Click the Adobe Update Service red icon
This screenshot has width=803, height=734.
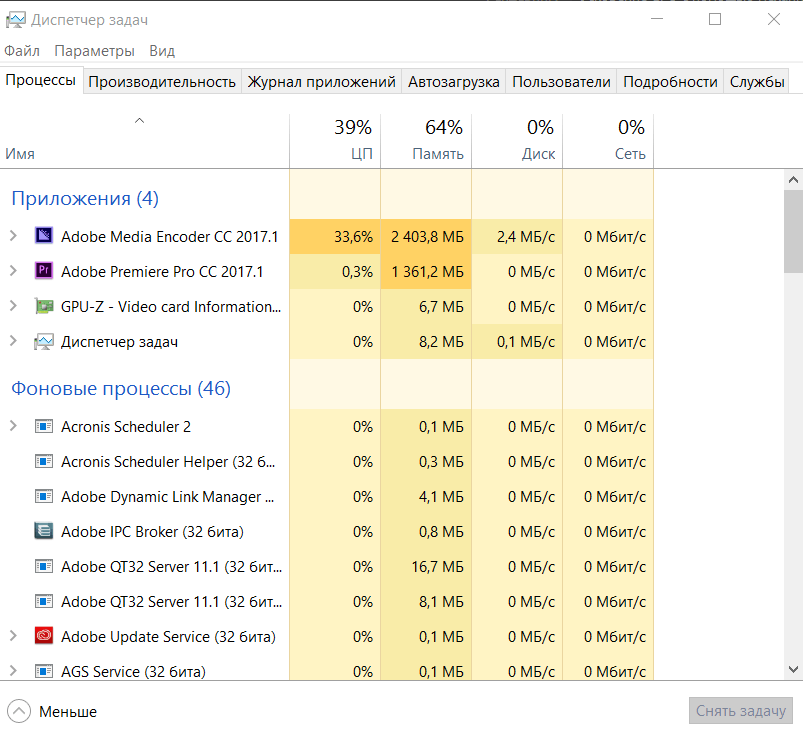(44, 636)
